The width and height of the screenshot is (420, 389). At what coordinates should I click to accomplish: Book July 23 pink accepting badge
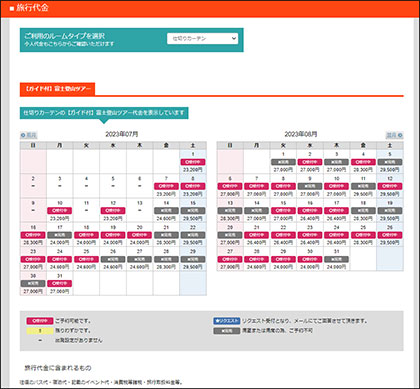(33, 259)
